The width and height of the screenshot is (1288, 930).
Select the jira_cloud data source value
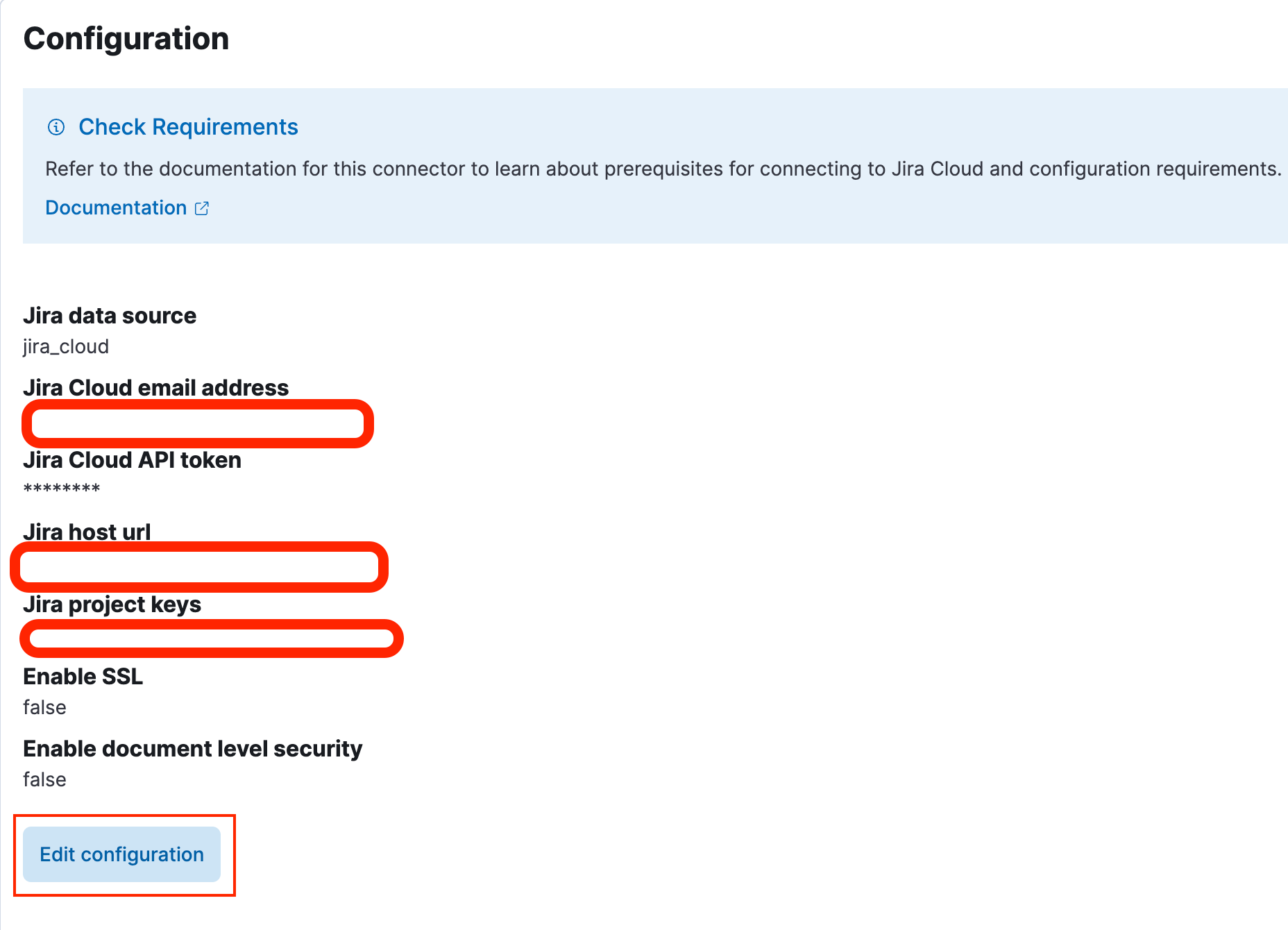[x=66, y=346]
